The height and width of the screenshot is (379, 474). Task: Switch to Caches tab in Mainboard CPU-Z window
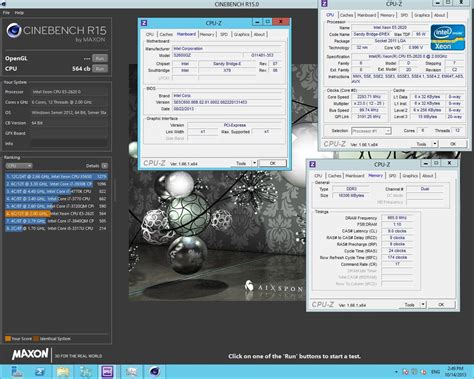tap(166, 34)
